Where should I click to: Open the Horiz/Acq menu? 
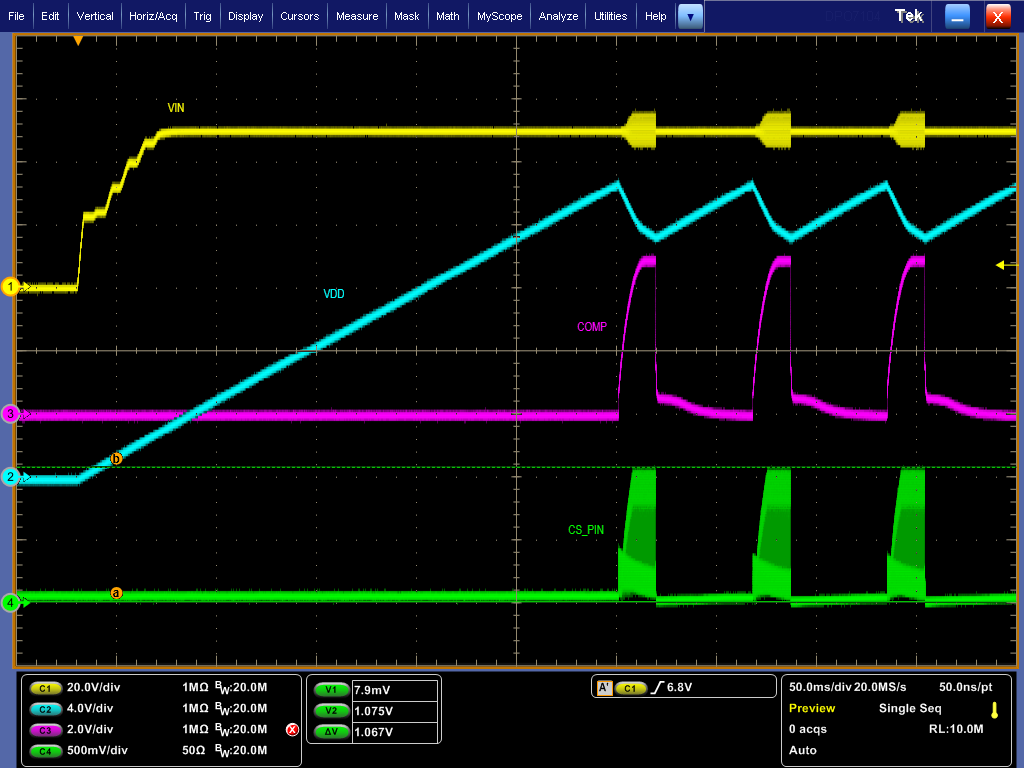pos(153,16)
